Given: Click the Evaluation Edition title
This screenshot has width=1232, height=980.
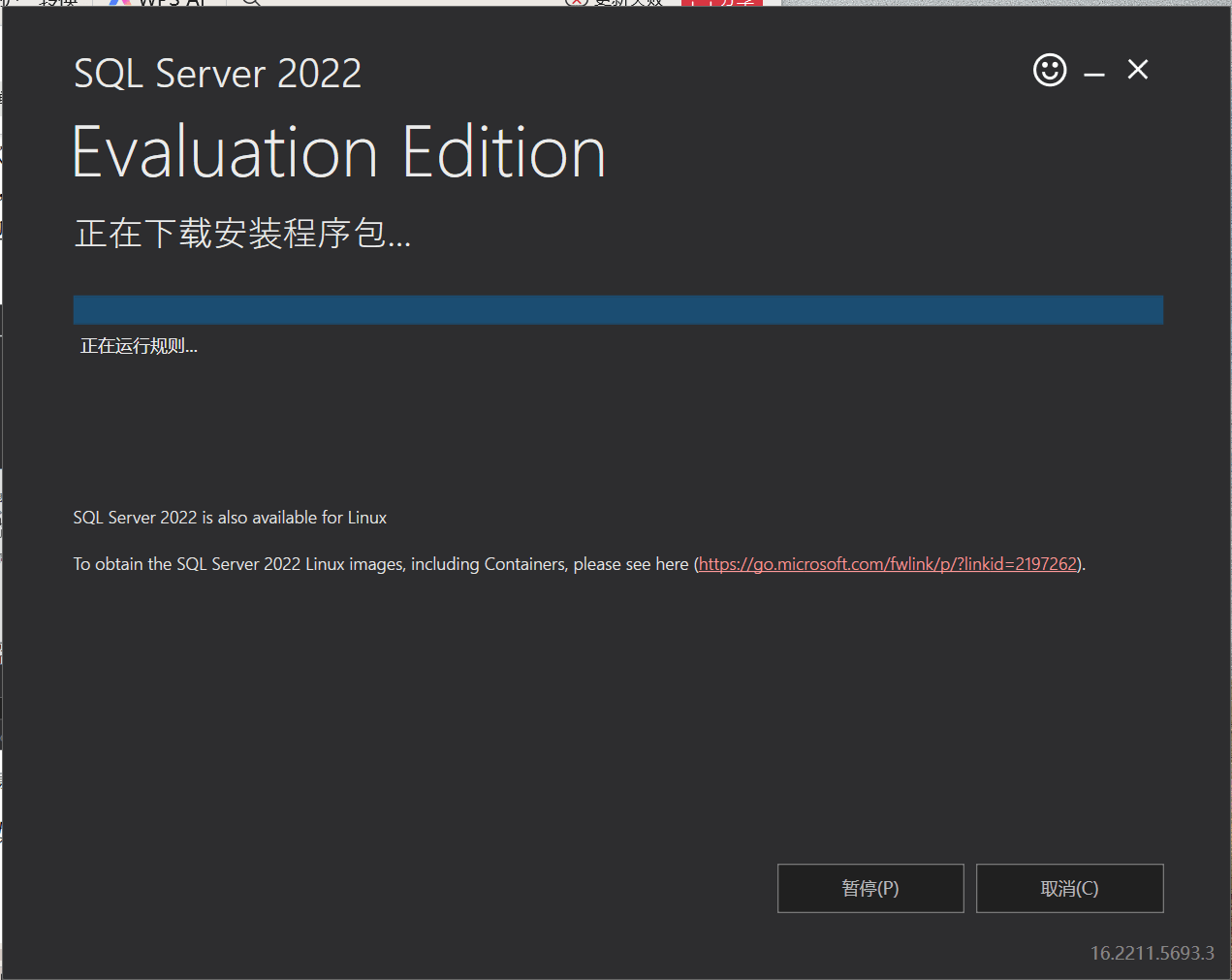Looking at the screenshot, I should (339, 153).
